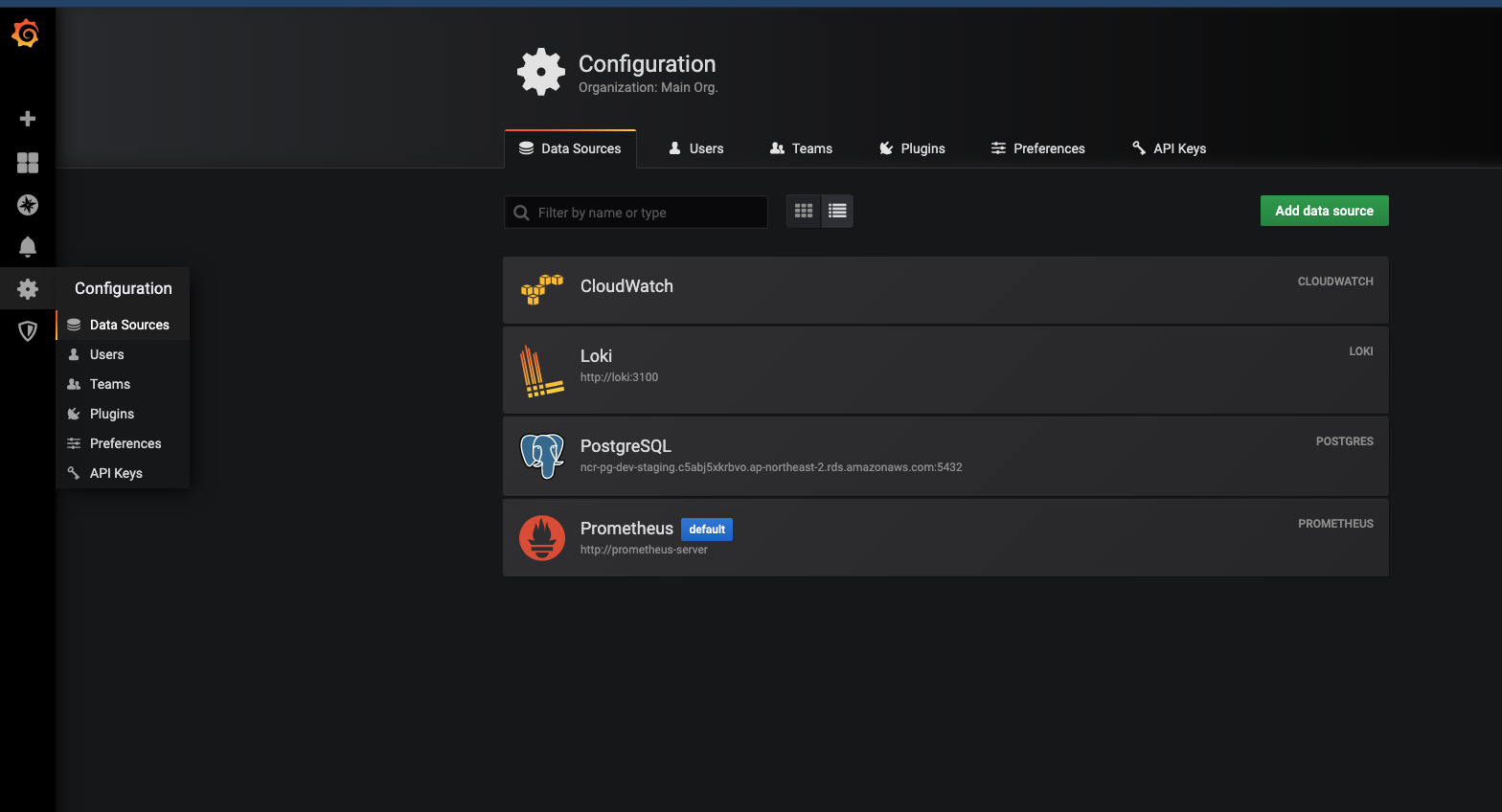Open the CloudWatch data source
Image resolution: width=1502 pixels, height=812 pixels.
click(945, 290)
